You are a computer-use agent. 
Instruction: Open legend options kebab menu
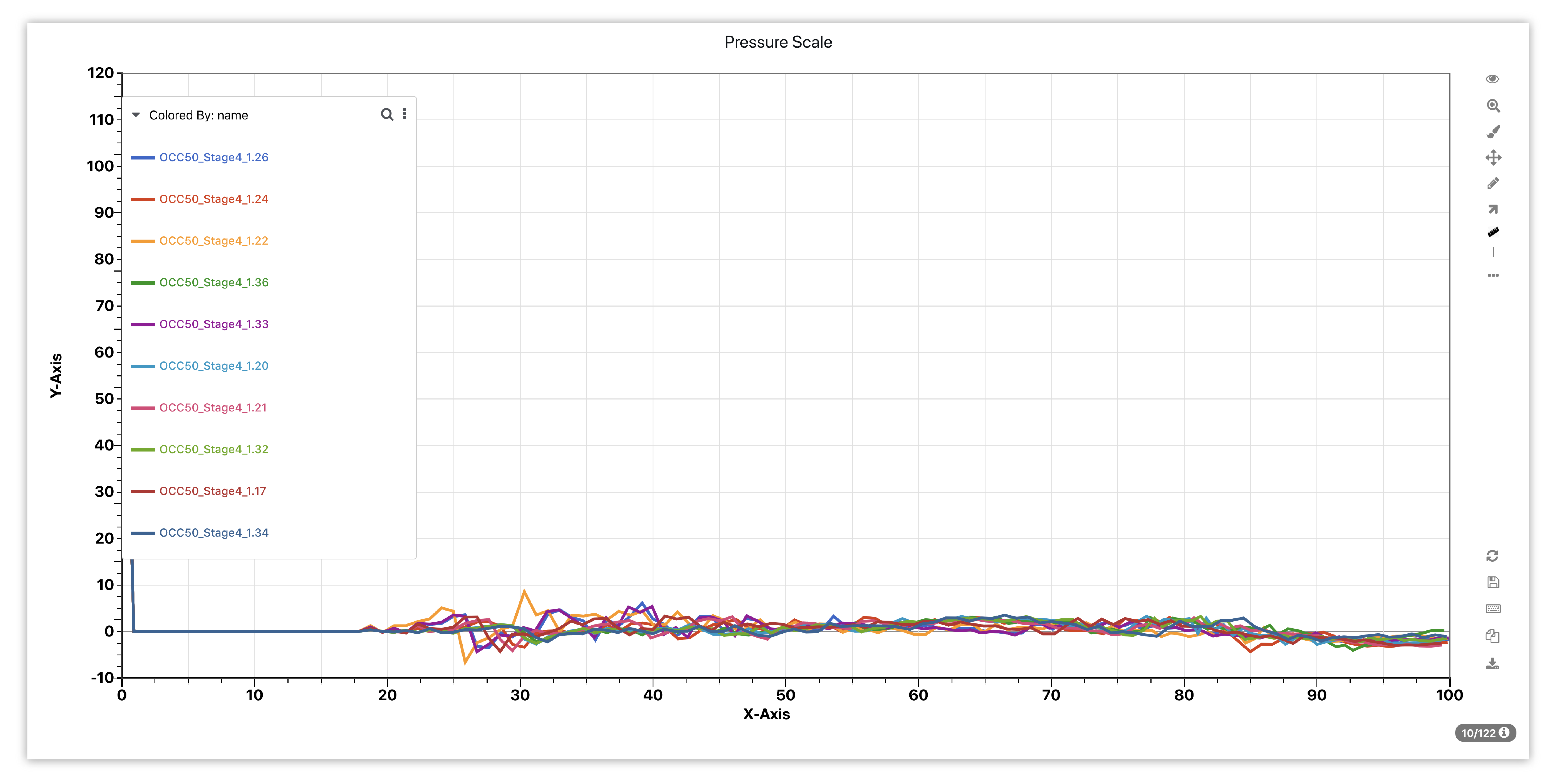click(405, 114)
